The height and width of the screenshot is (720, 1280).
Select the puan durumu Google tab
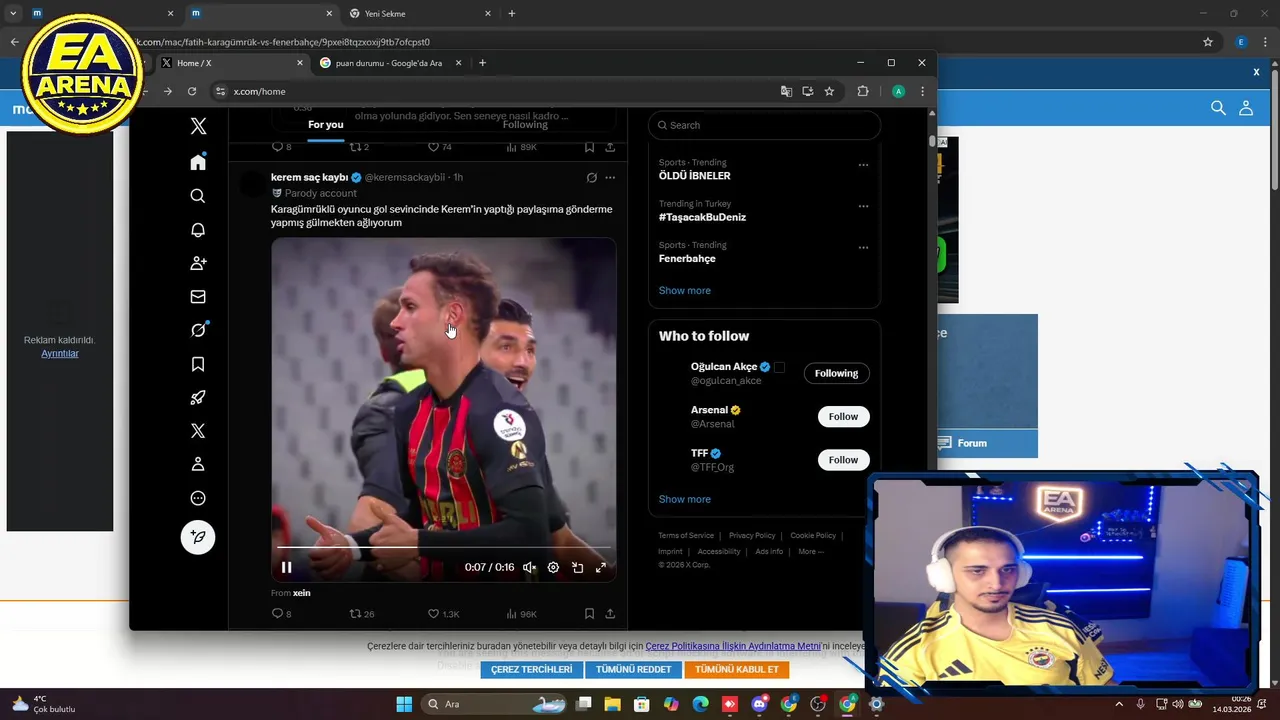coord(390,63)
